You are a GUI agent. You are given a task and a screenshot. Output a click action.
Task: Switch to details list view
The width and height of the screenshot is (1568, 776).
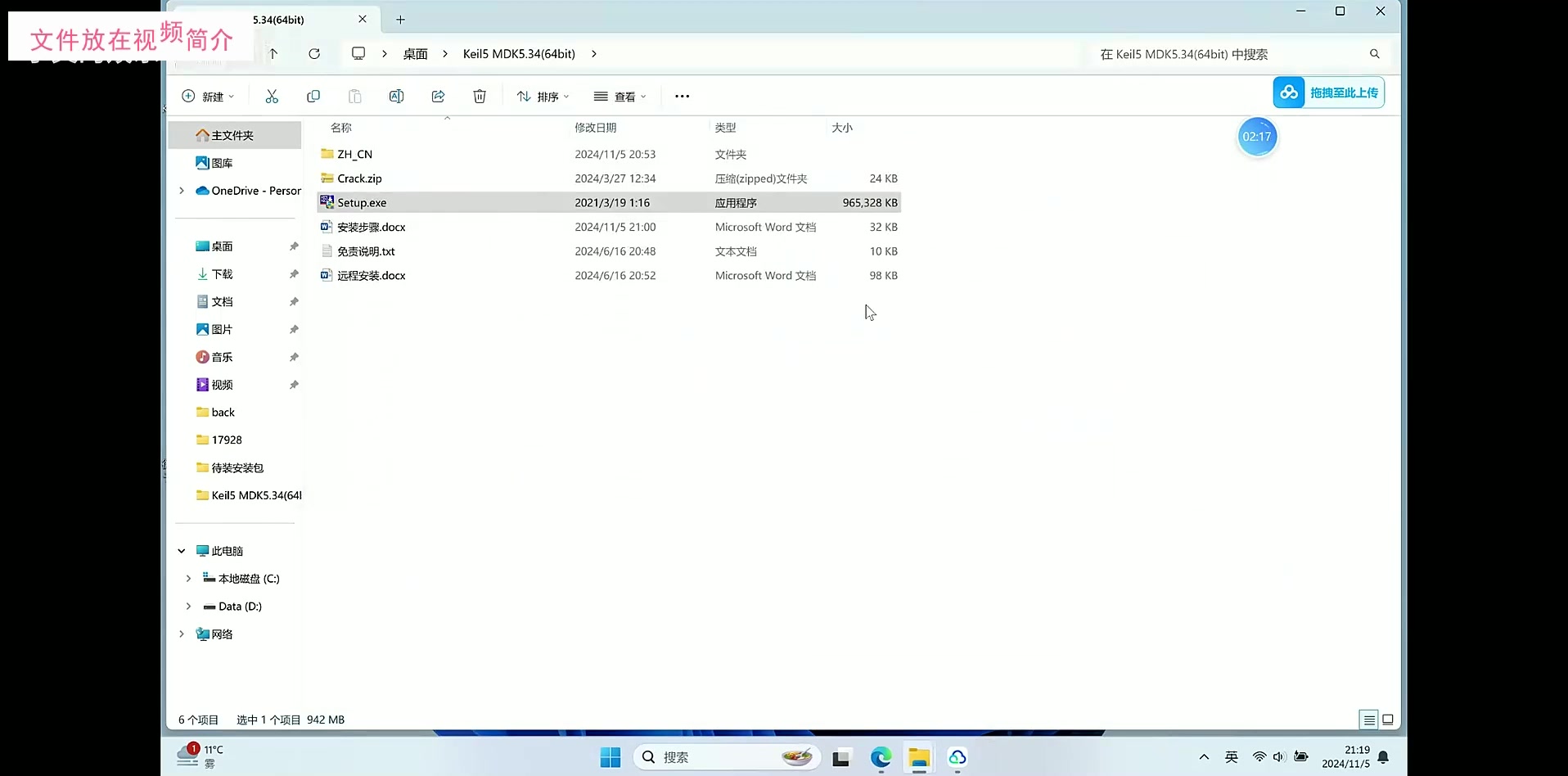(x=1368, y=720)
